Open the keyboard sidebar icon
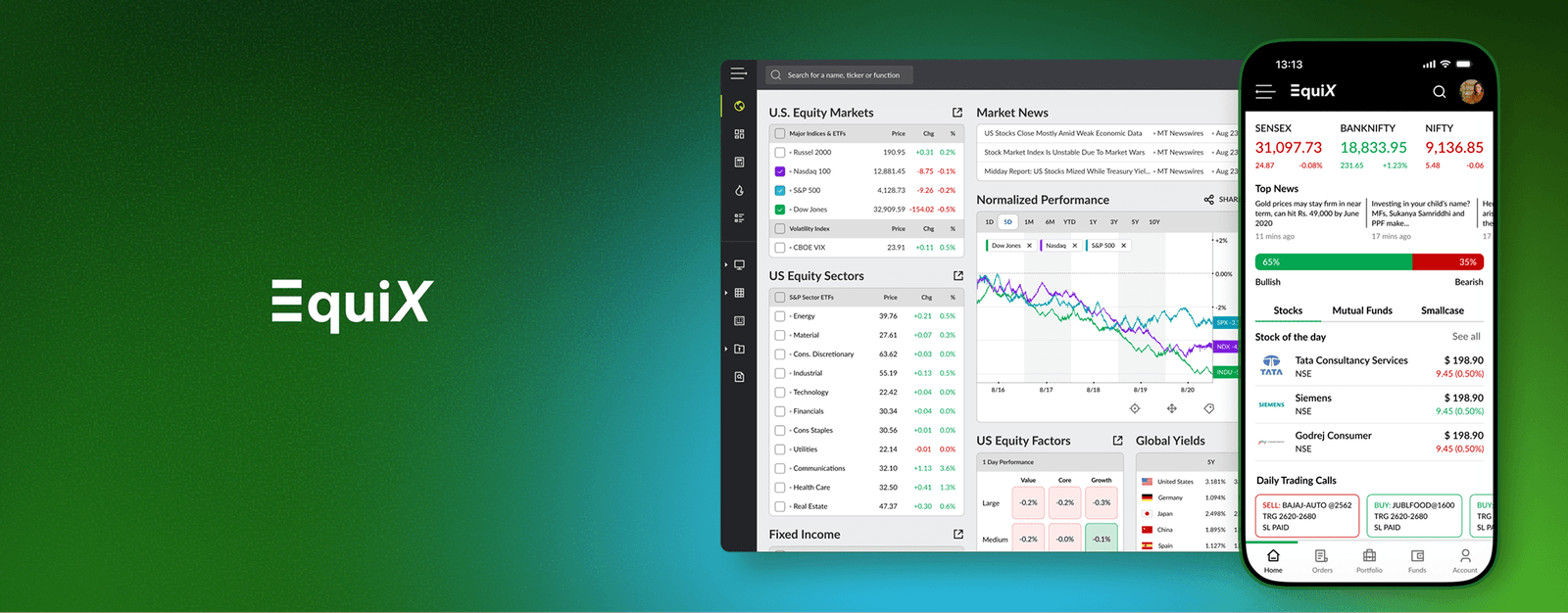Viewport: 1568px width, 613px height. pos(739,320)
